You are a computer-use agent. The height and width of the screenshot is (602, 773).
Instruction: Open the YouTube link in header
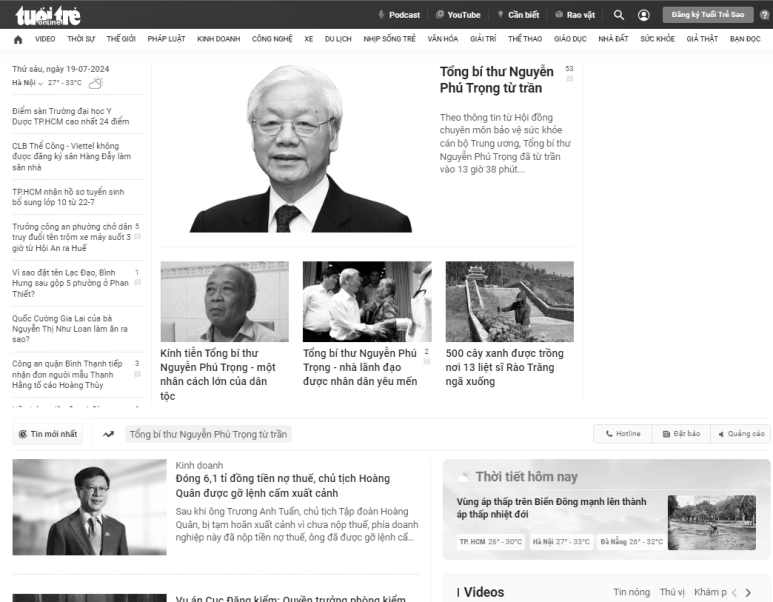pyautogui.click(x=458, y=15)
